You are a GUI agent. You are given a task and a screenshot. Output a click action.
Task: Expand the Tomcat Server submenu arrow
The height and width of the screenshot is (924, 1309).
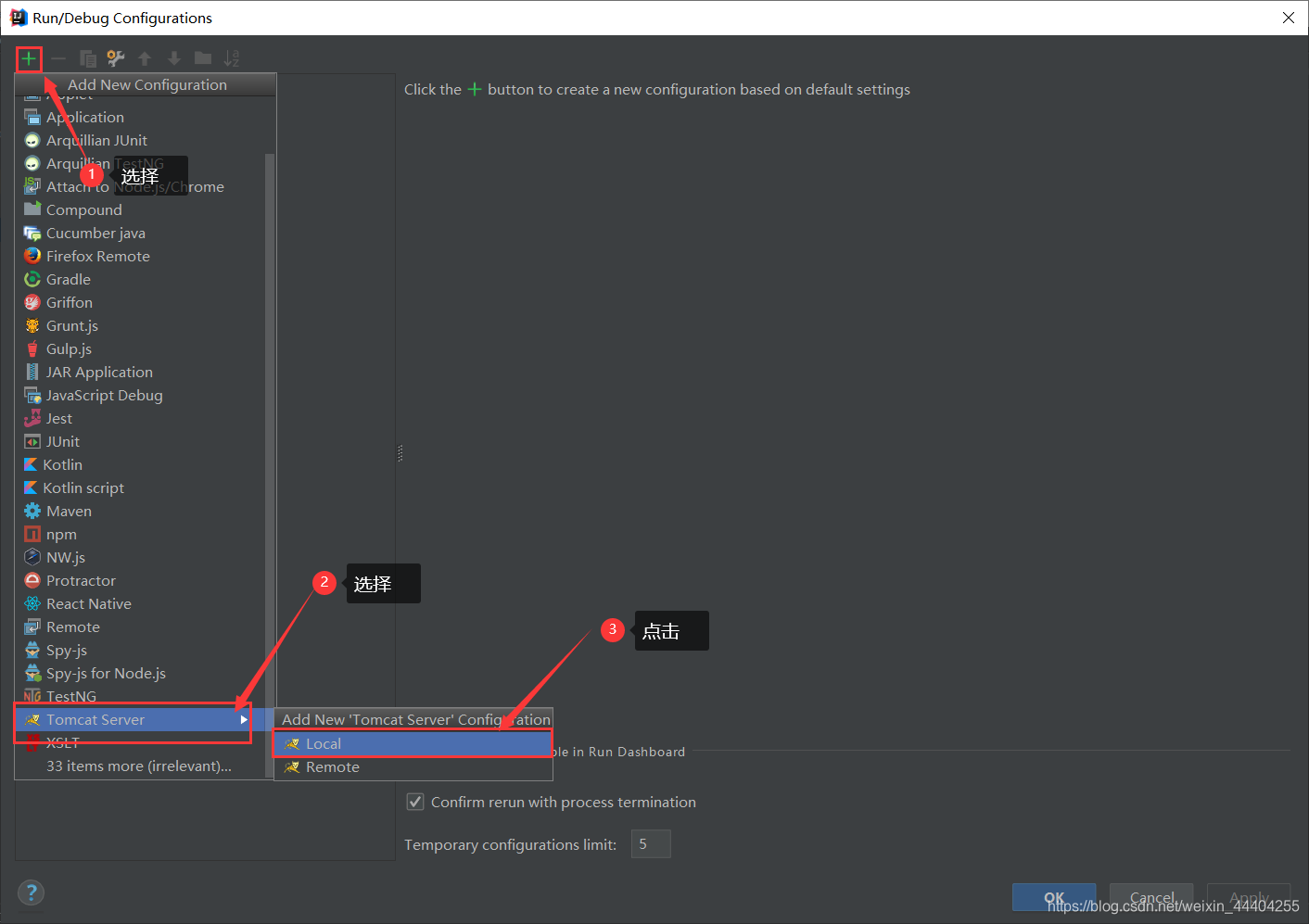(x=244, y=719)
